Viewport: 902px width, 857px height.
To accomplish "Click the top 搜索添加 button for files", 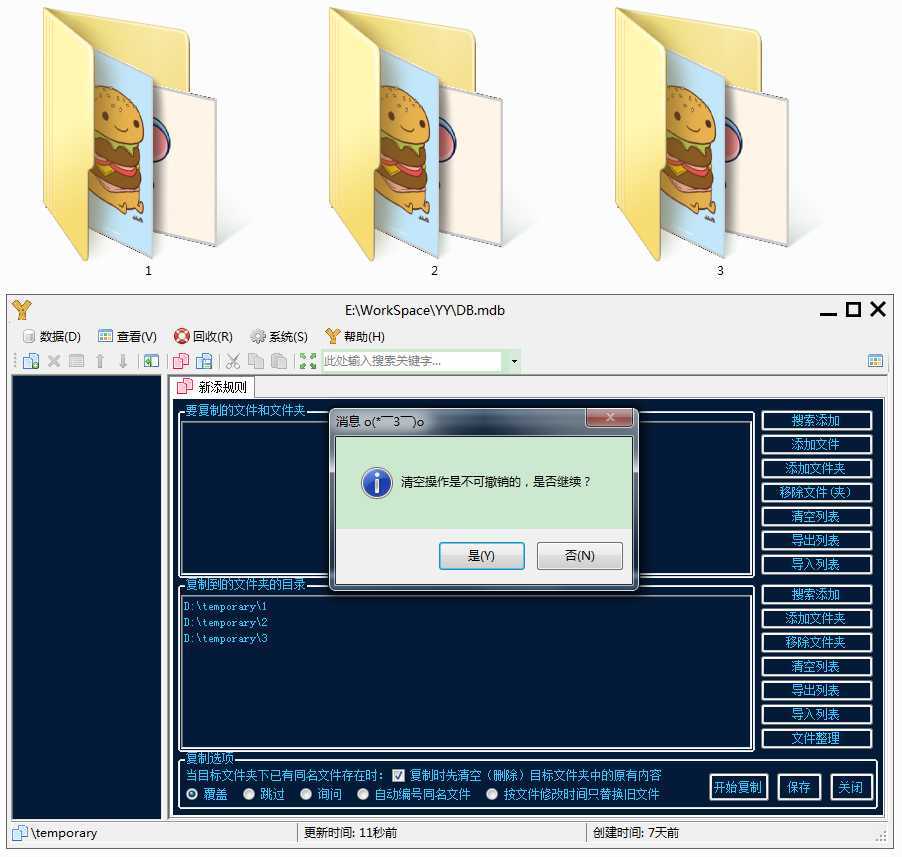I will point(816,420).
